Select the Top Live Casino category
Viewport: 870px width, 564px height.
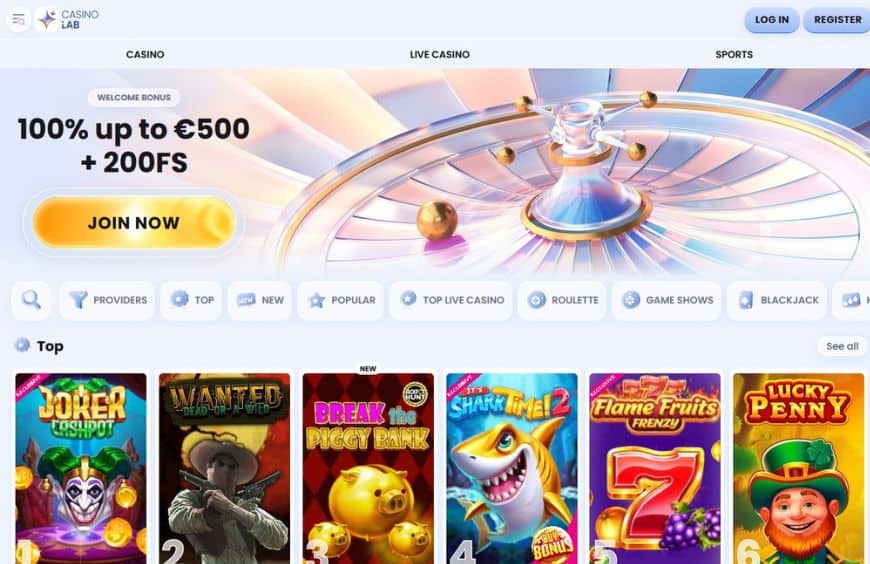pos(451,300)
